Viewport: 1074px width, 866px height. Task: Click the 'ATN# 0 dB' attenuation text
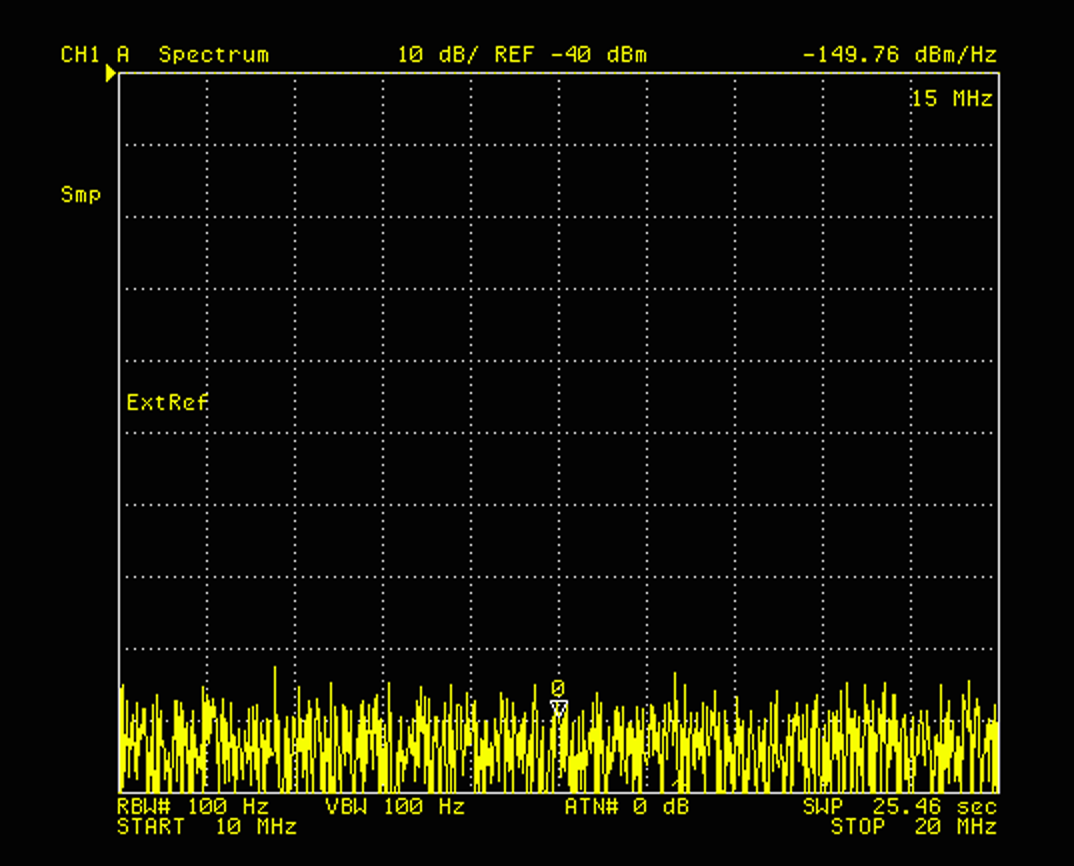click(x=627, y=806)
